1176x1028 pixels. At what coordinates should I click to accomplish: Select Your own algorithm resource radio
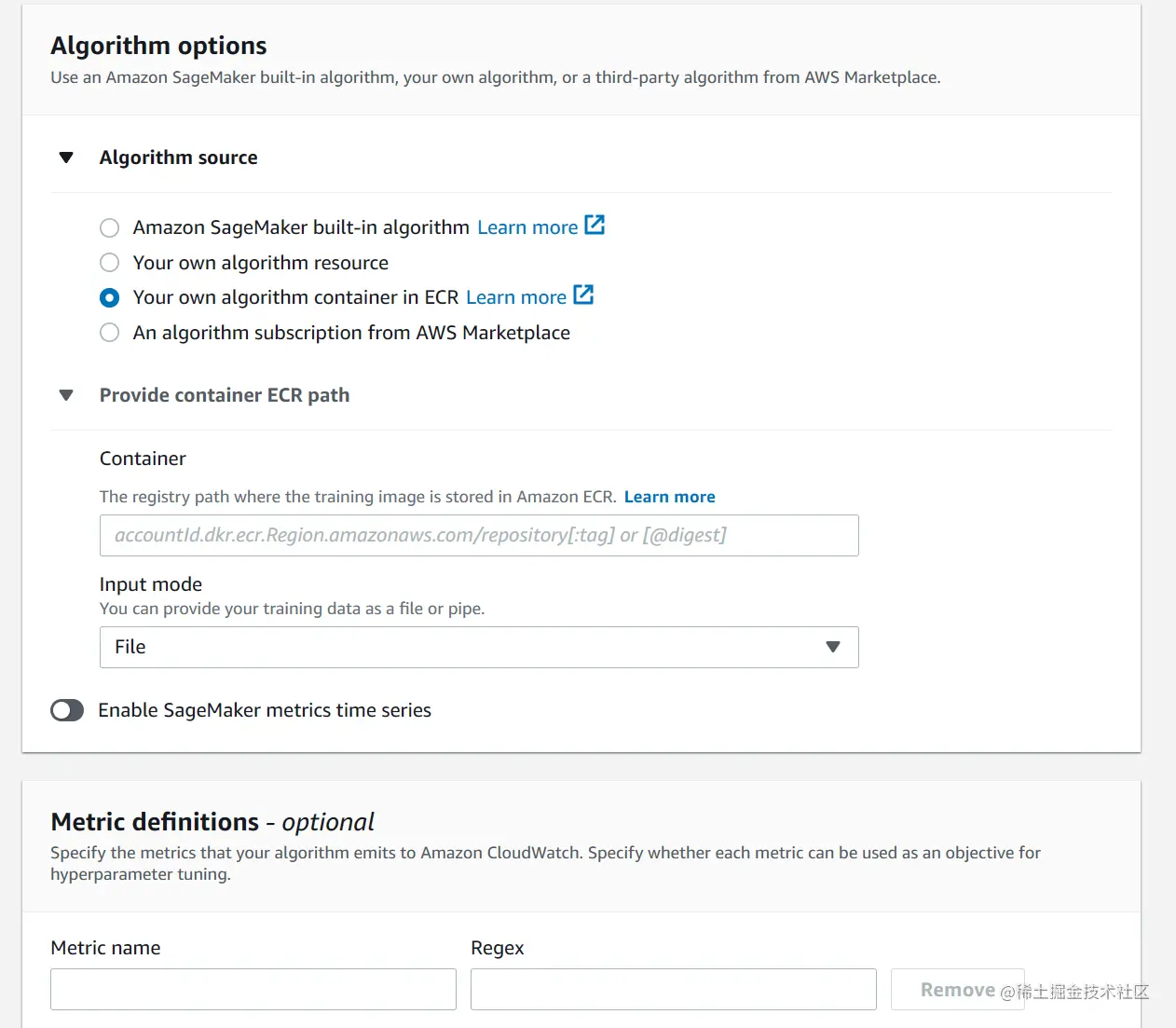coord(110,263)
